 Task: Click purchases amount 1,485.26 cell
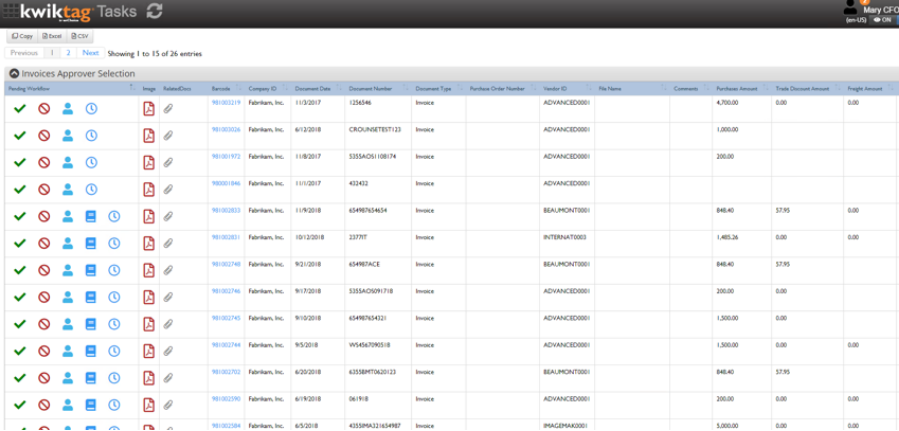point(728,237)
